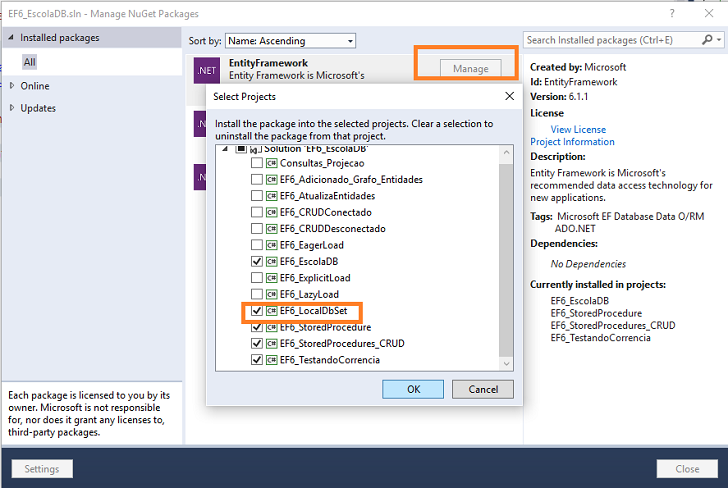Tick the EF6_EagerLoad checkbox

[x=257, y=245]
